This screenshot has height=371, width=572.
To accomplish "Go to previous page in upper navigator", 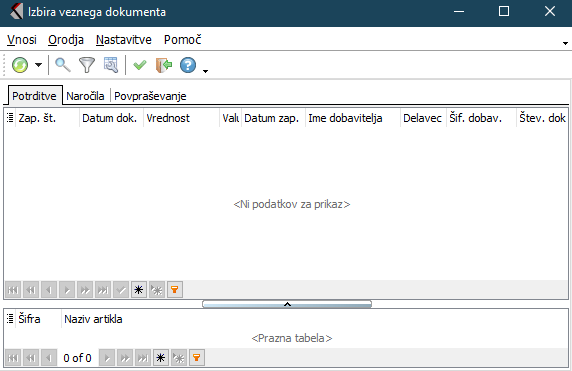I will pos(31,290).
